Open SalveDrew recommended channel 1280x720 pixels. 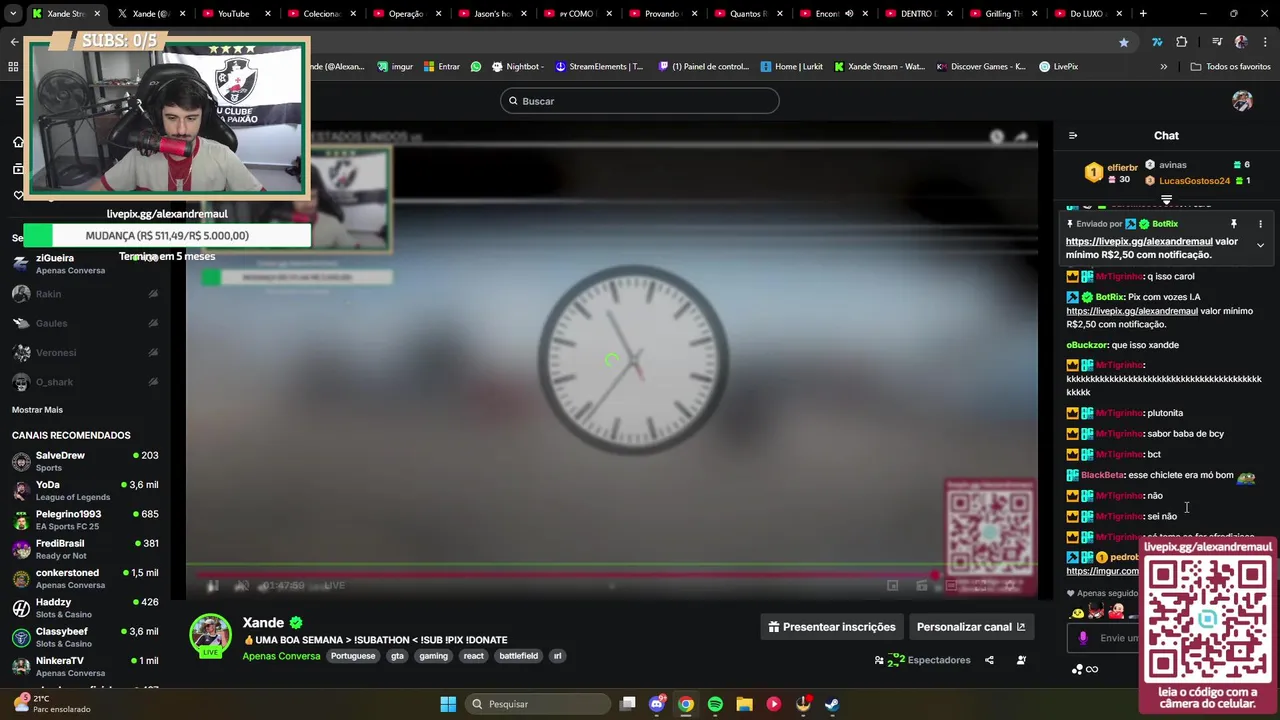85,461
